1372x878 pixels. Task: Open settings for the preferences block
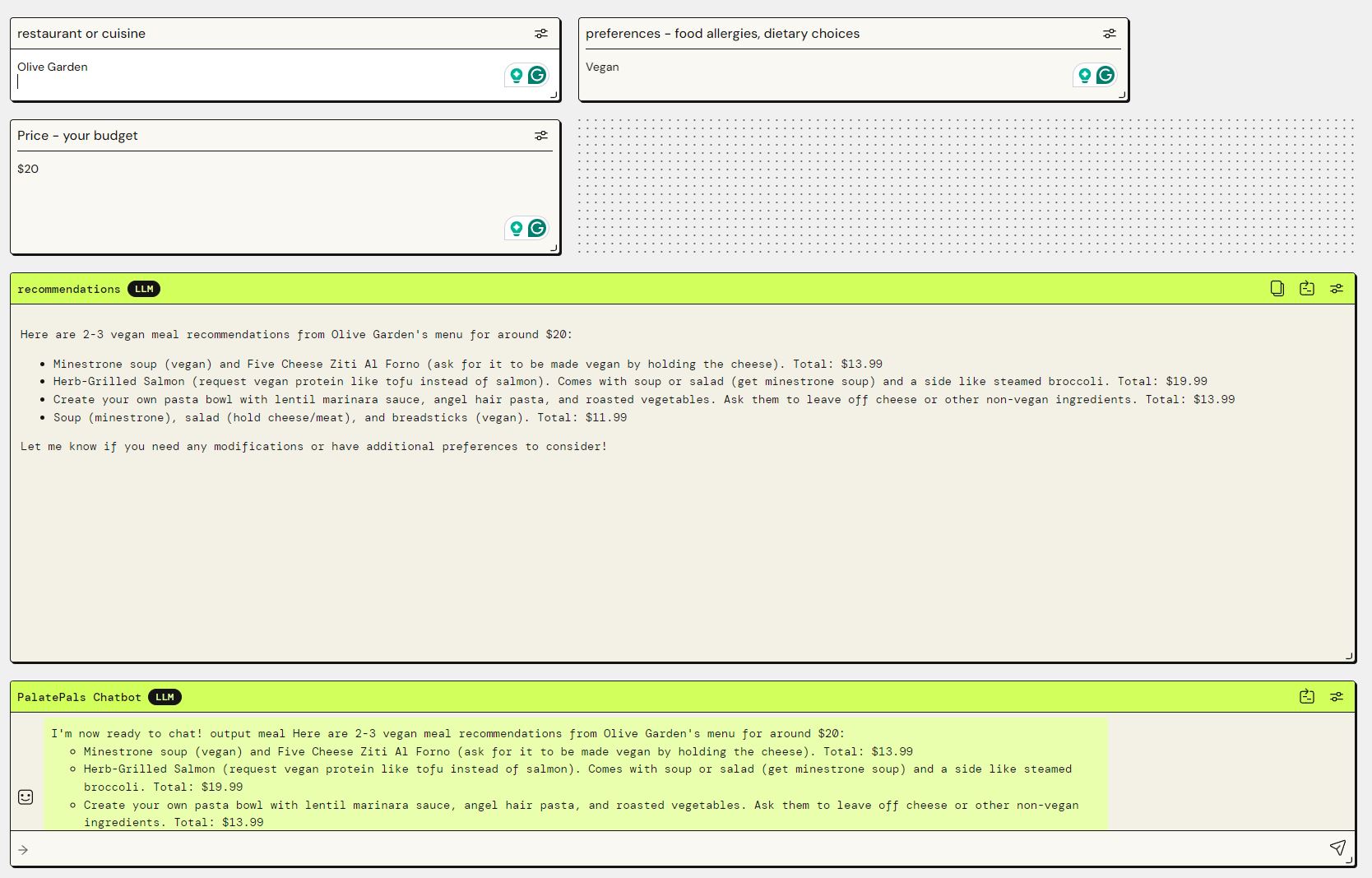pyautogui.click(x=1109, y=34)
